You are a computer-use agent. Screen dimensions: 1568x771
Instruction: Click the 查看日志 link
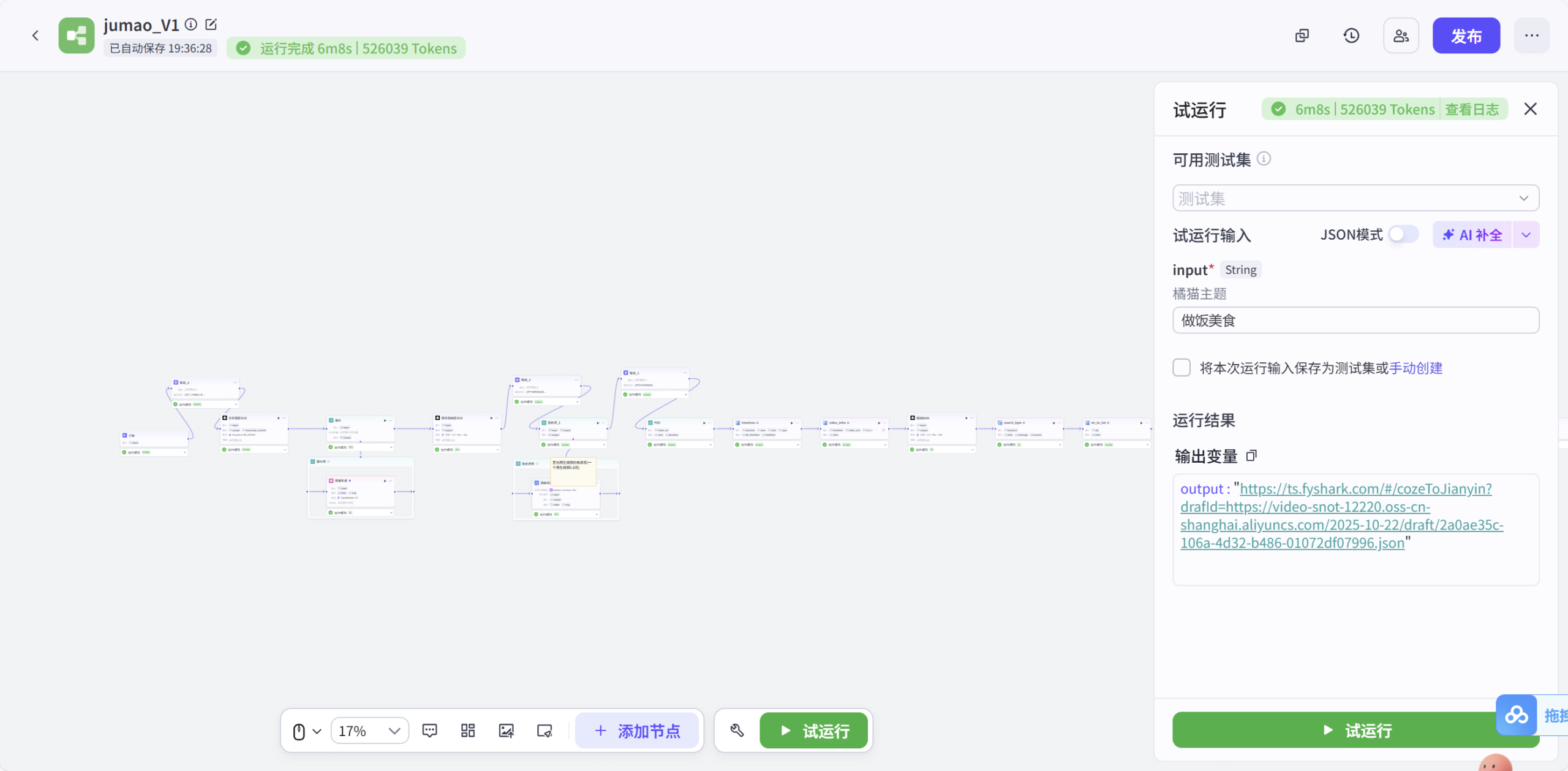coord(1472,110)
